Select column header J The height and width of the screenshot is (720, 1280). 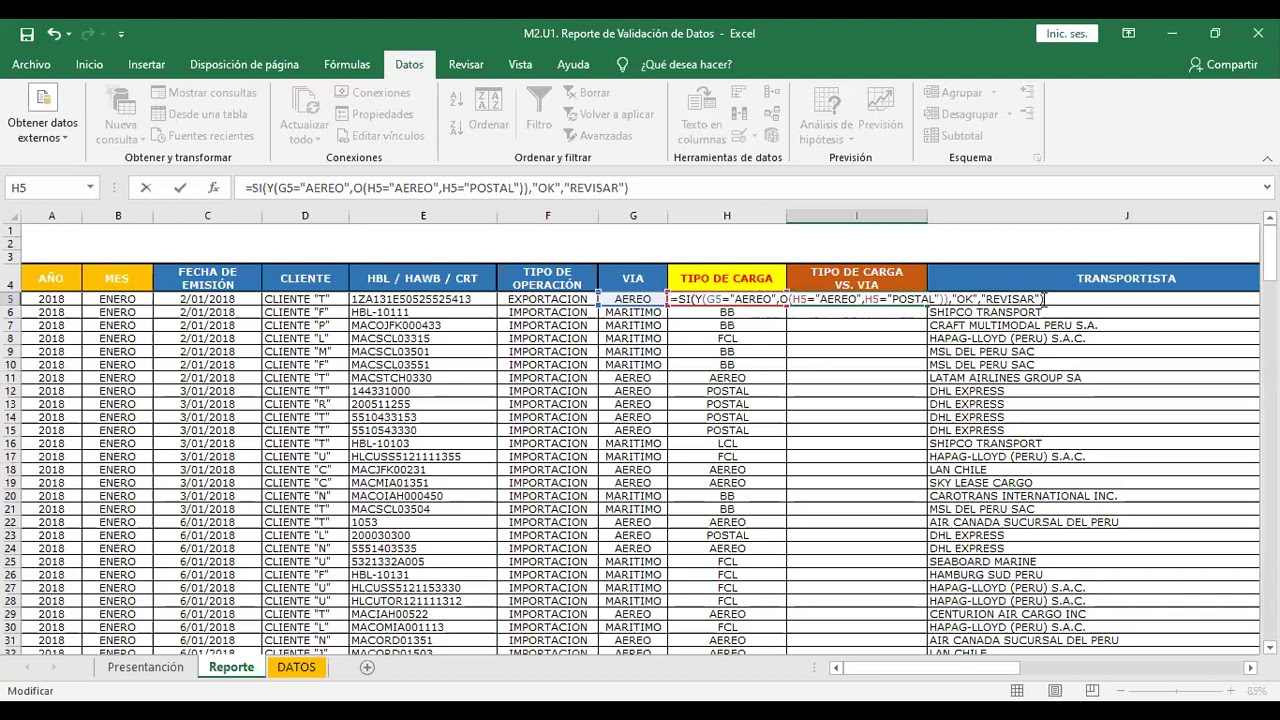click(x=1126, y=216)
